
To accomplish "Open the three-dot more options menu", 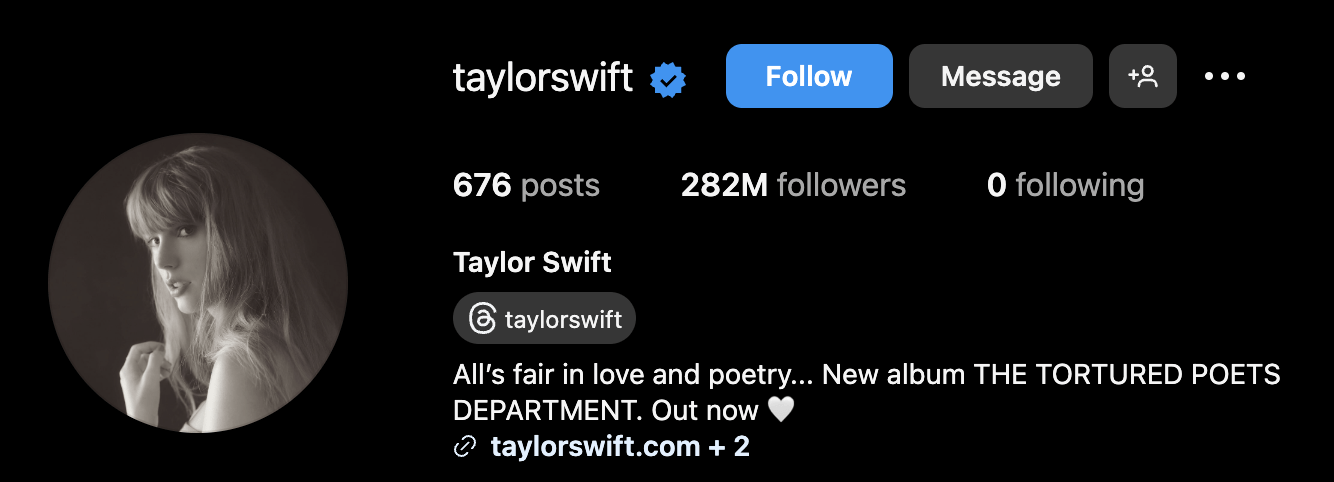I will [1225, 76].
